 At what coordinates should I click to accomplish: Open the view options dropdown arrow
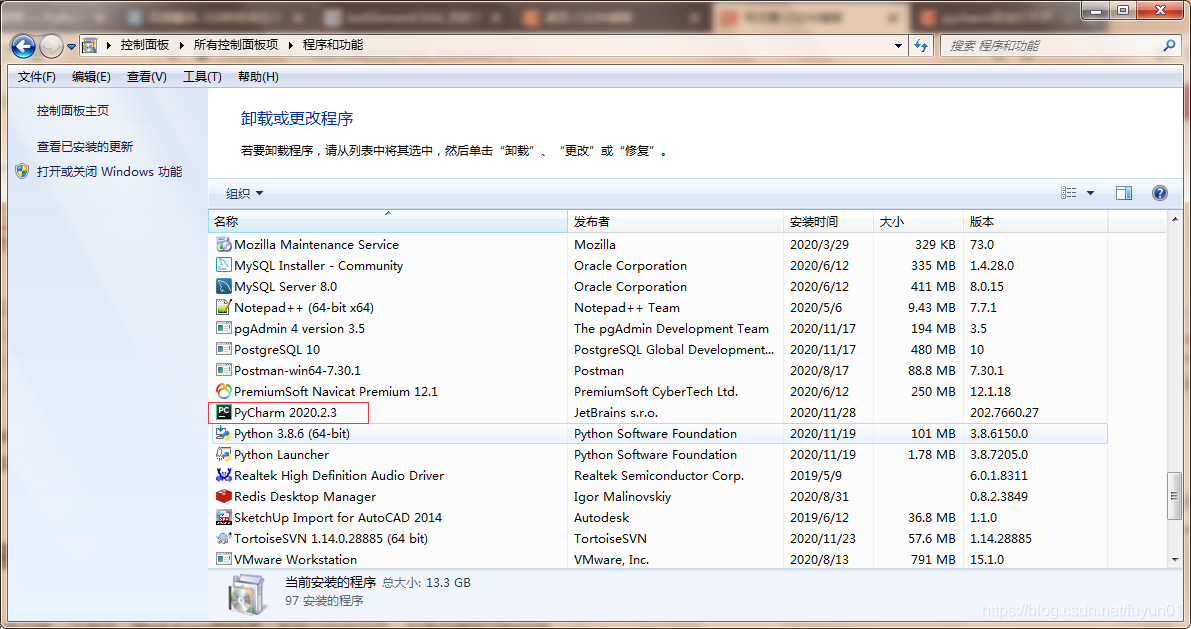point(1091,193)
